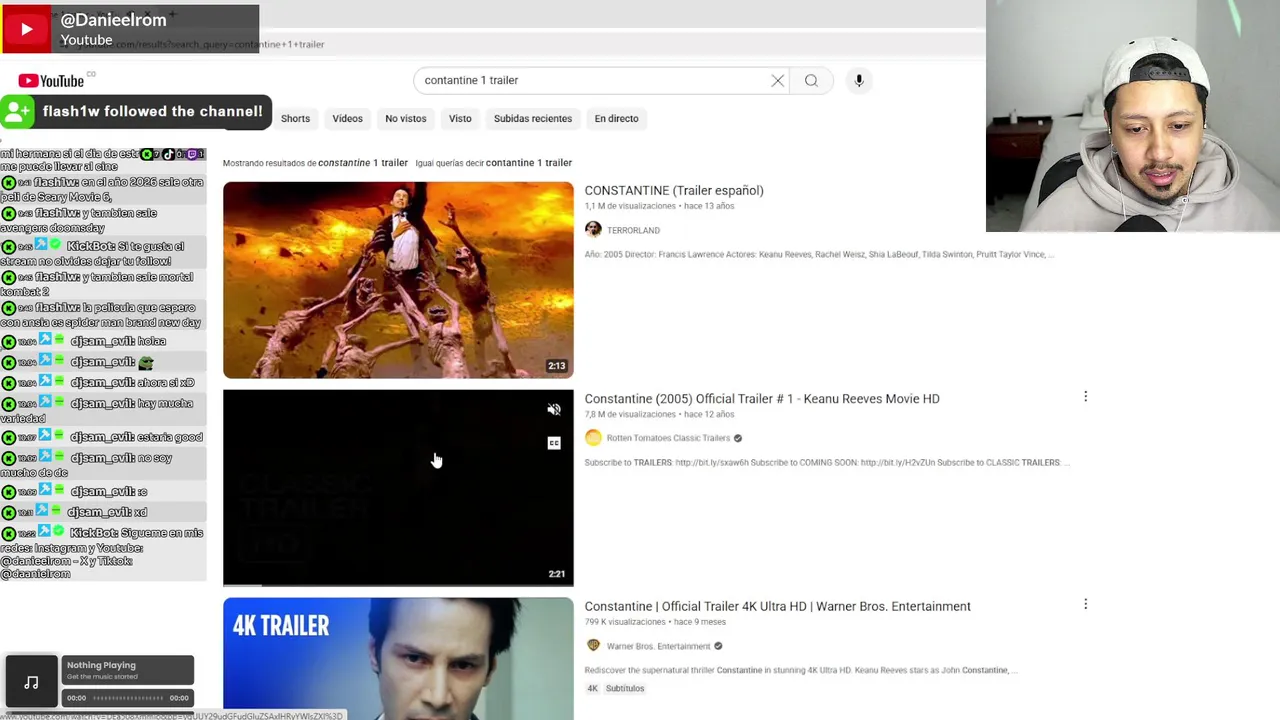
Task: Click the Subtítulos badge
Action: [x=625, y=688]
